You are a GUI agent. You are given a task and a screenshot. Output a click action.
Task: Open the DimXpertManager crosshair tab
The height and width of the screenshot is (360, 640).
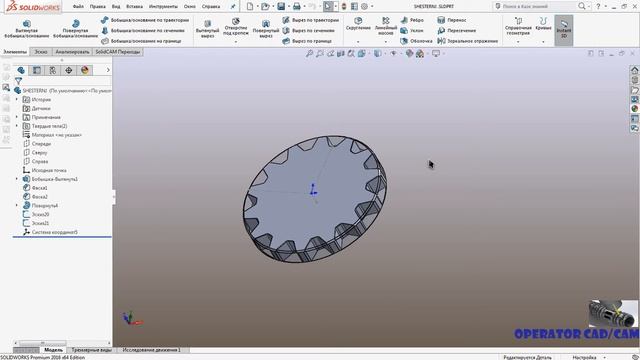pos(69,70)
